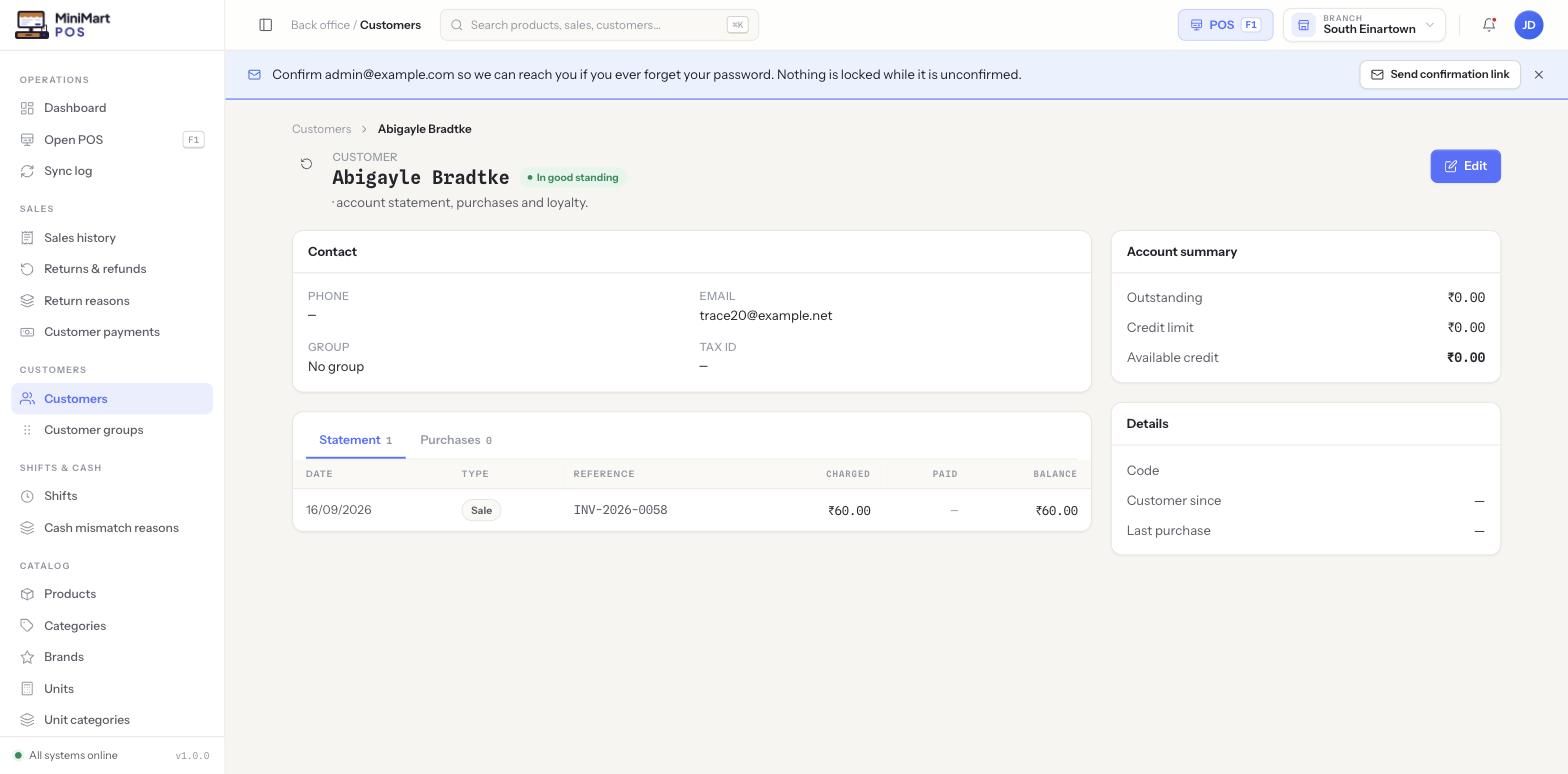Click the Sales history icon
This screenshot has height=774, width=1568.
pyautogui.click(x=27, y=238)
